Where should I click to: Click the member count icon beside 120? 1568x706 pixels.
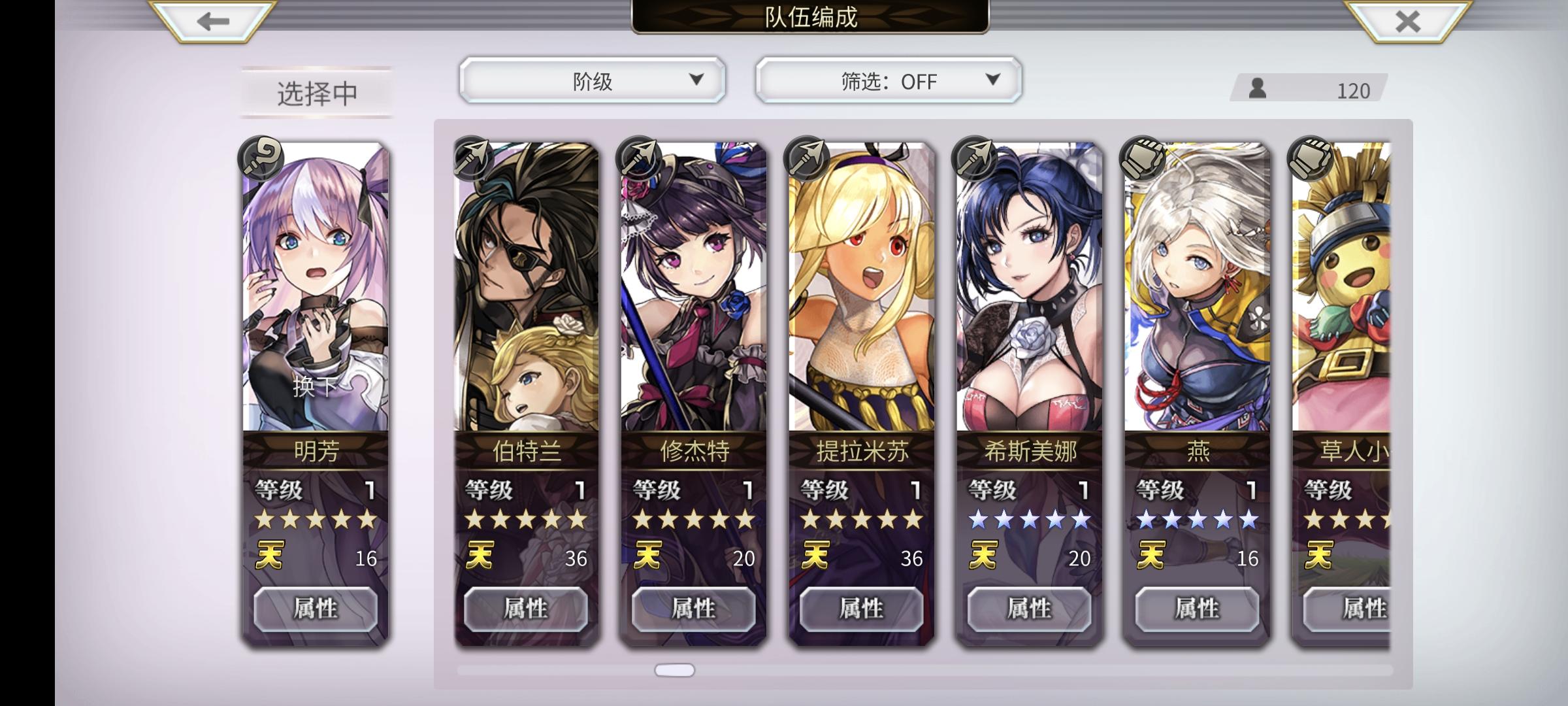(1257, 88)
